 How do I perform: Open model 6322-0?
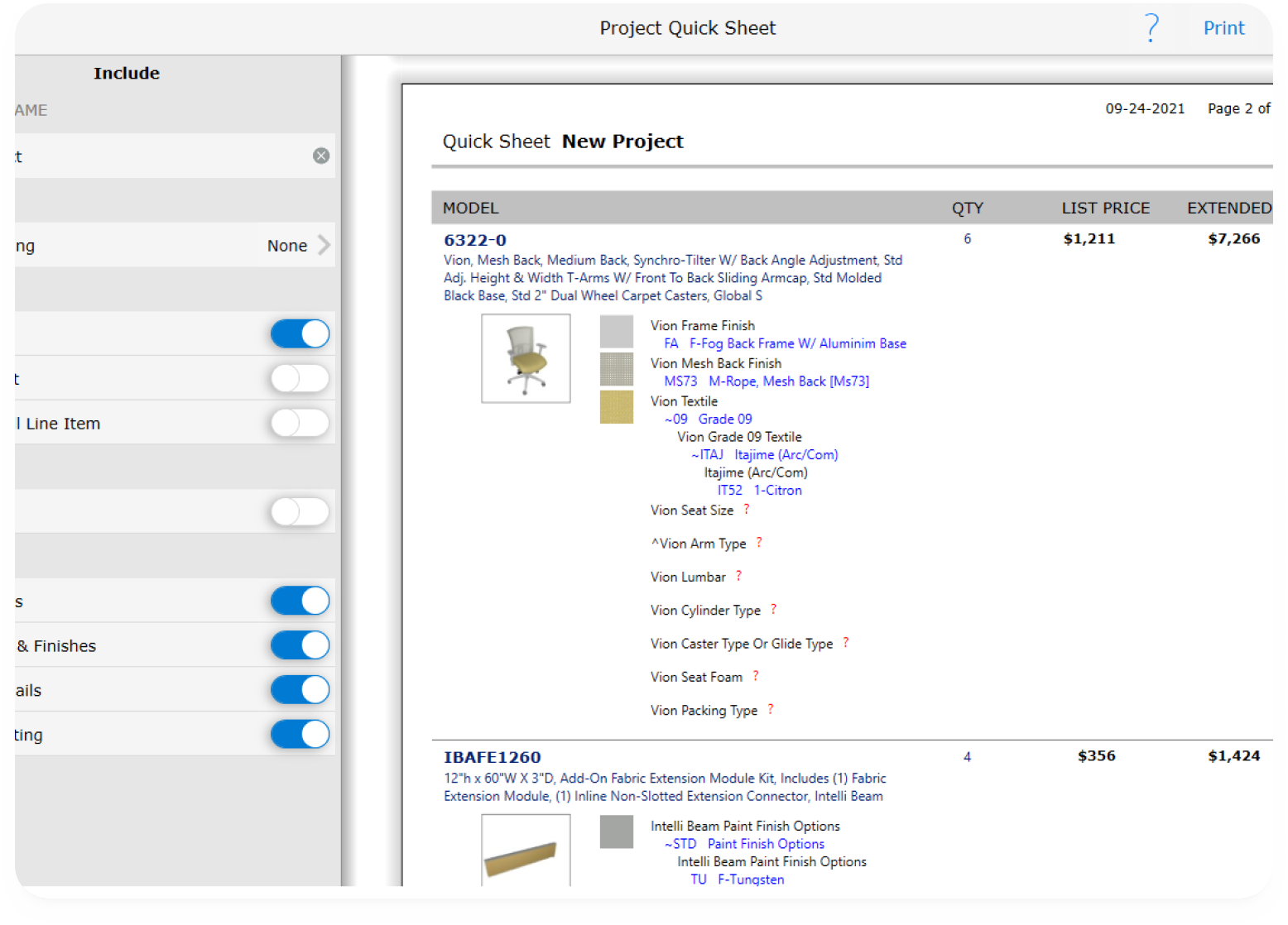[475, 240]
